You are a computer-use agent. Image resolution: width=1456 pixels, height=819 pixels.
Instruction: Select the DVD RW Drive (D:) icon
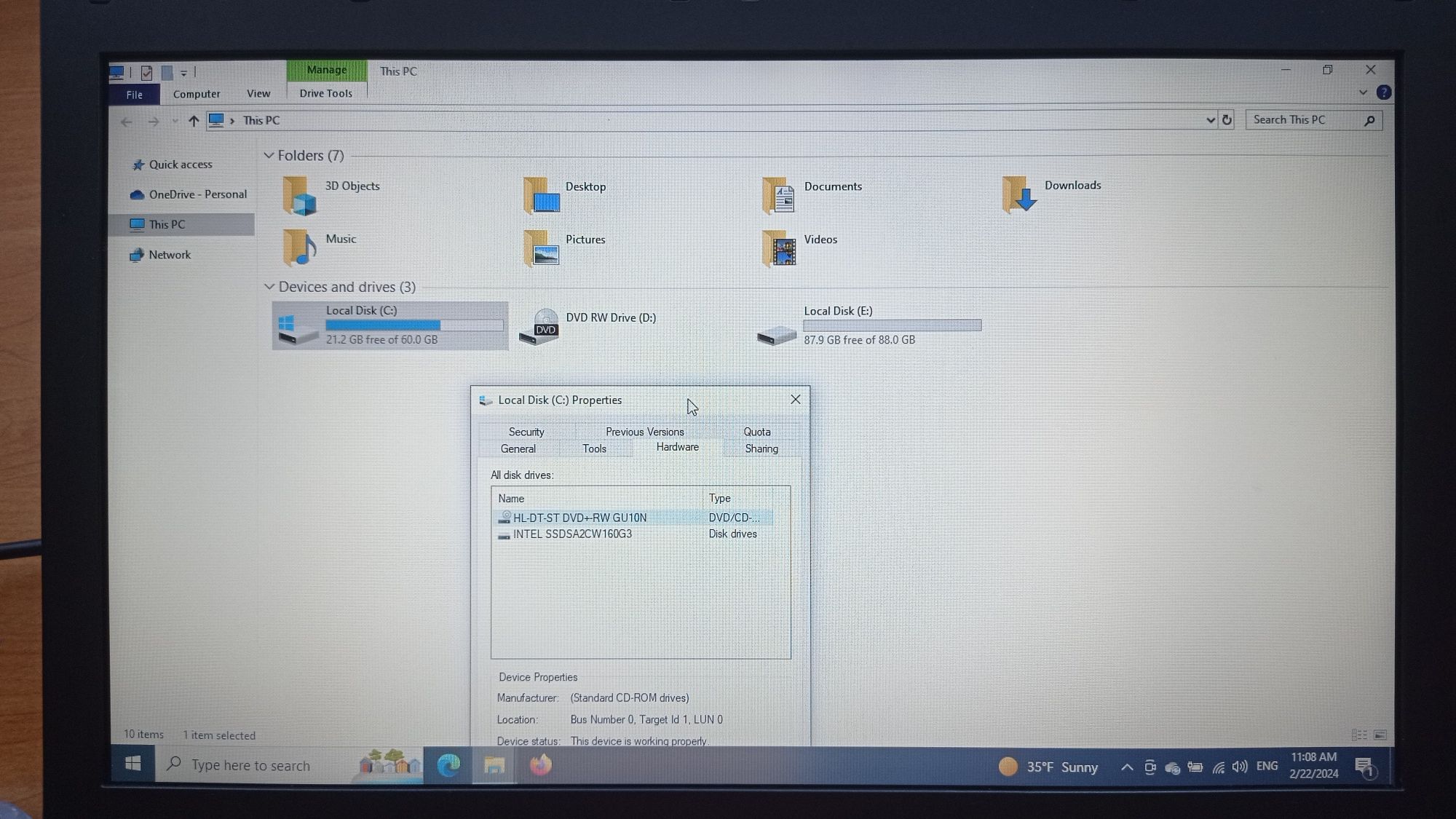tap(539, 325)
